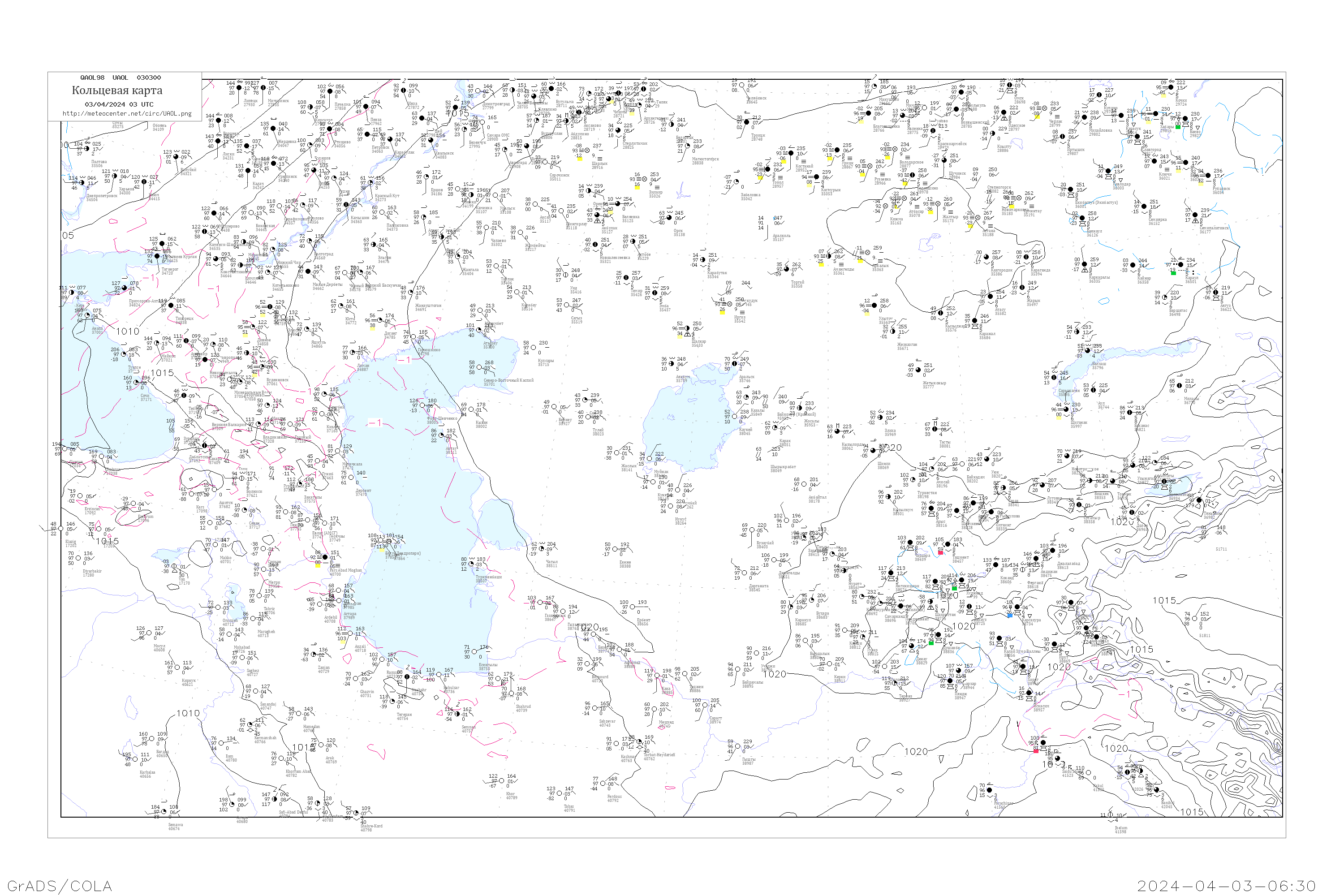Click the red square near Saidu Sharif
1344x896 pixels.
click(1036, 750)
